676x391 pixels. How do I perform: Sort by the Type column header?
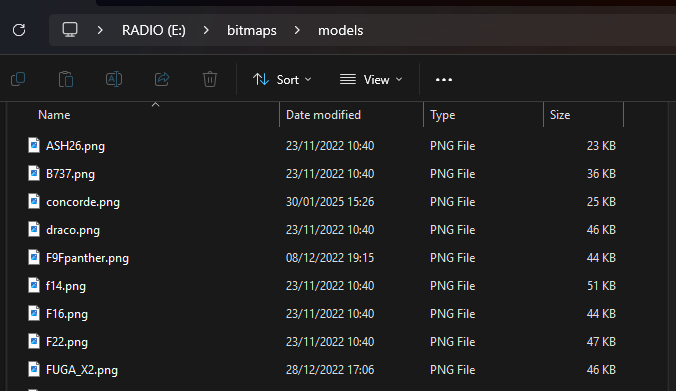tap(442, 115)
